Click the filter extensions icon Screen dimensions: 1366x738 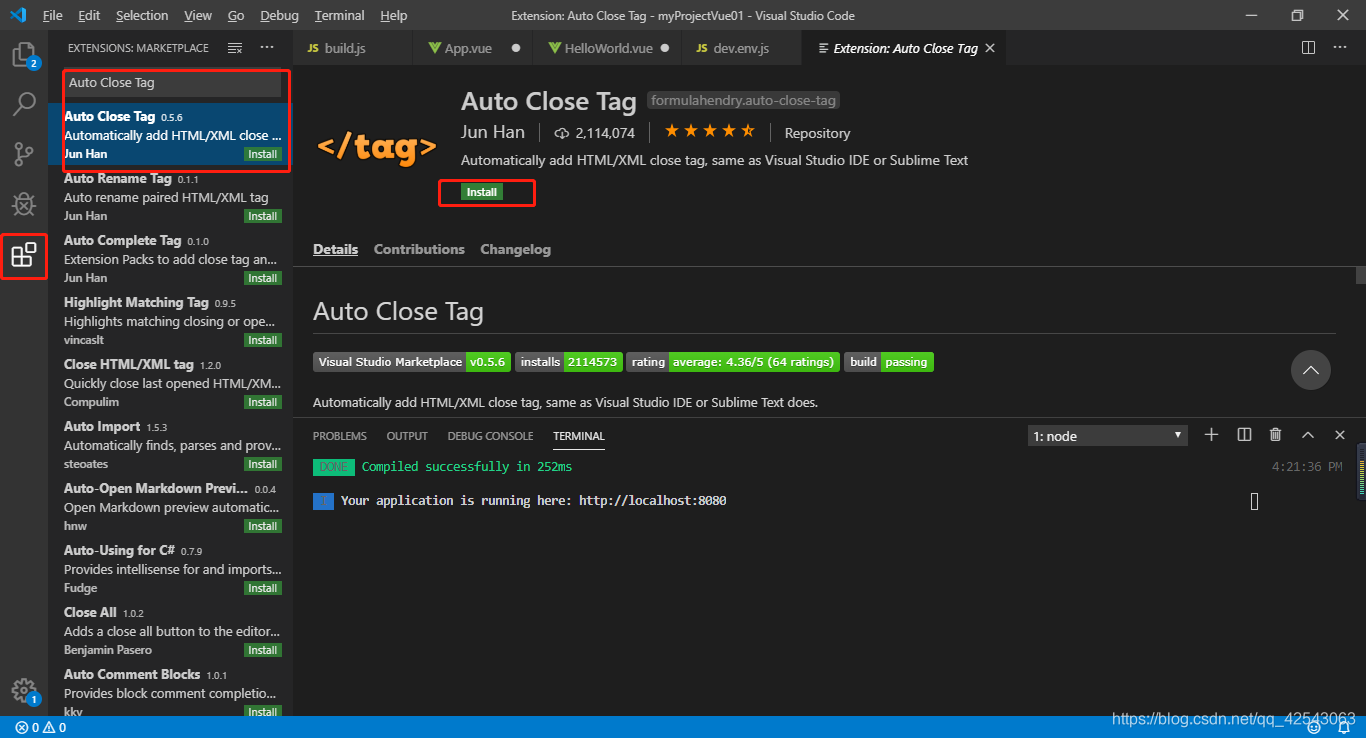tap(234, 46)
